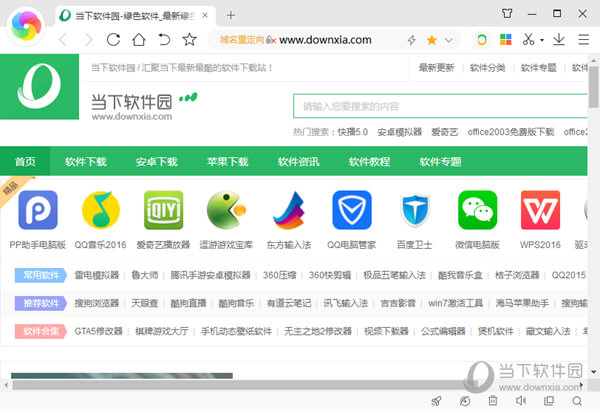Expand the dropdown next to the scissors tool
This screenshot has width=600, height=409.
click(544, 40)
